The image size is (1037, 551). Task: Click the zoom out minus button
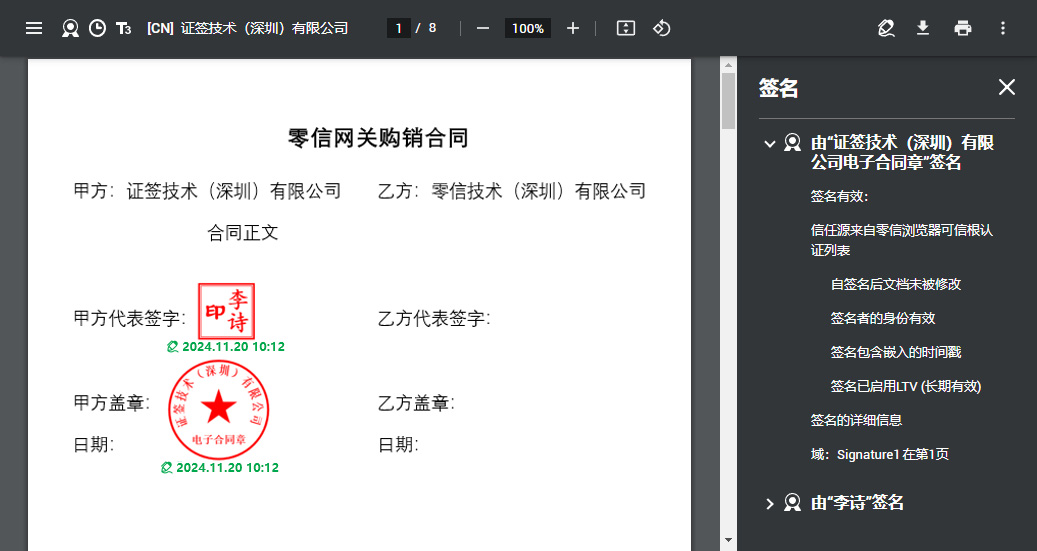pos(483,28)
